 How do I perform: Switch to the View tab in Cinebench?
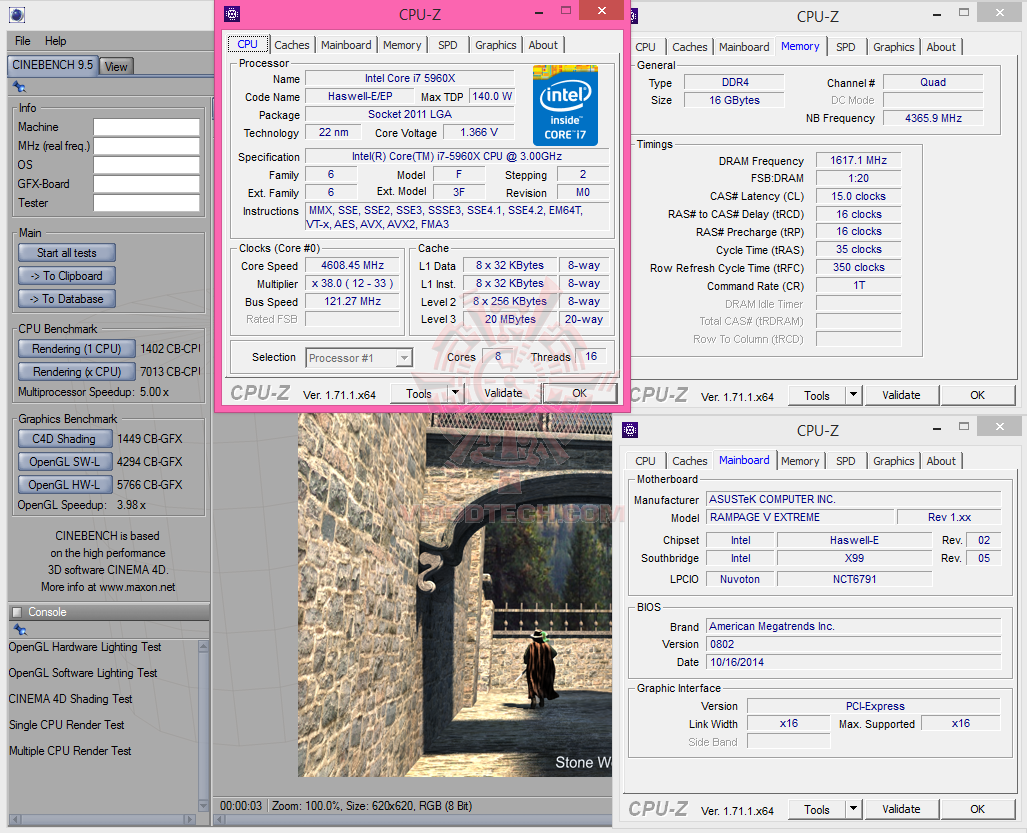click(x=116, y=66)
